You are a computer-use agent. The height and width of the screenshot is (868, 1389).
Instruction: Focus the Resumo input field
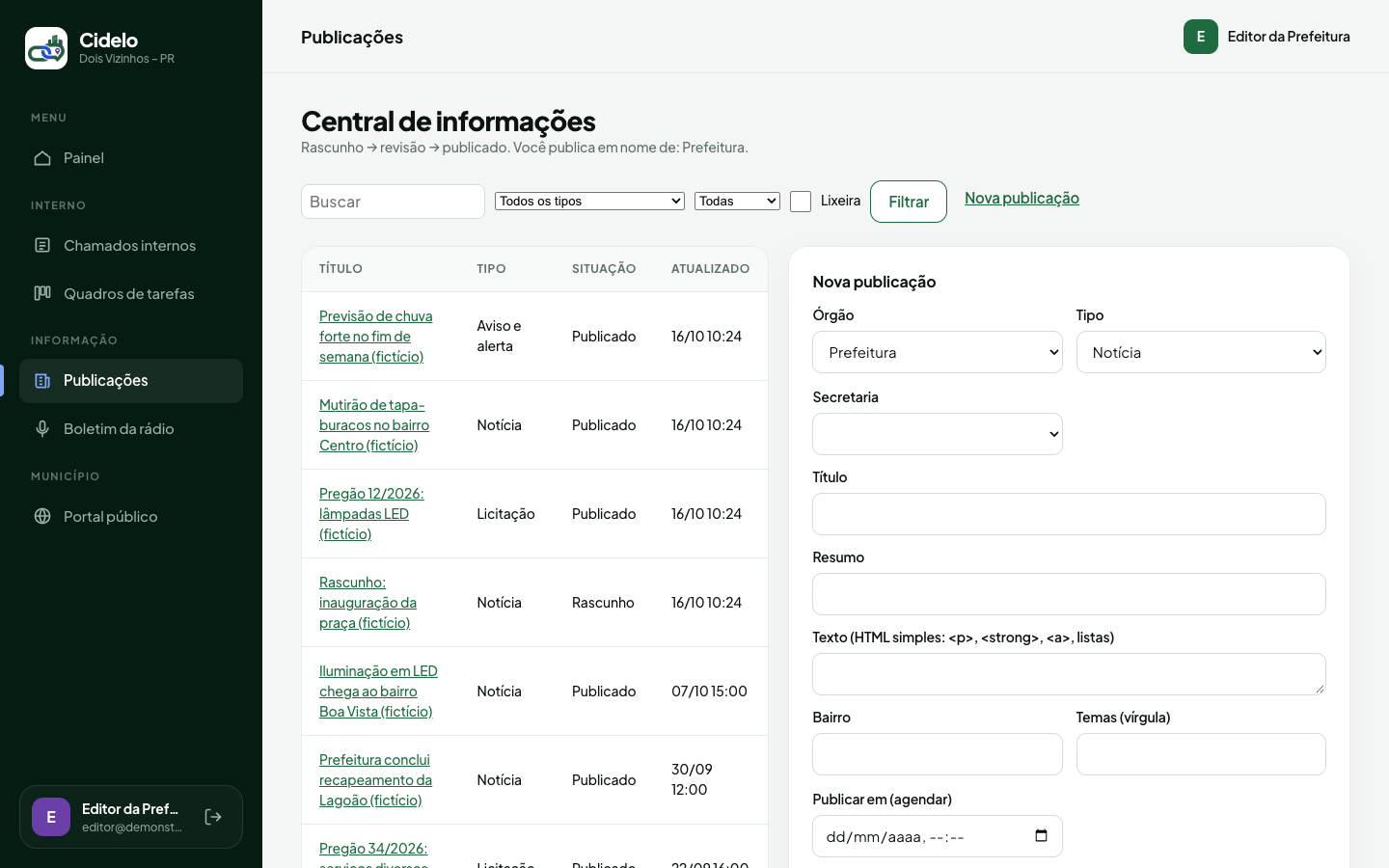(1069, 594)
